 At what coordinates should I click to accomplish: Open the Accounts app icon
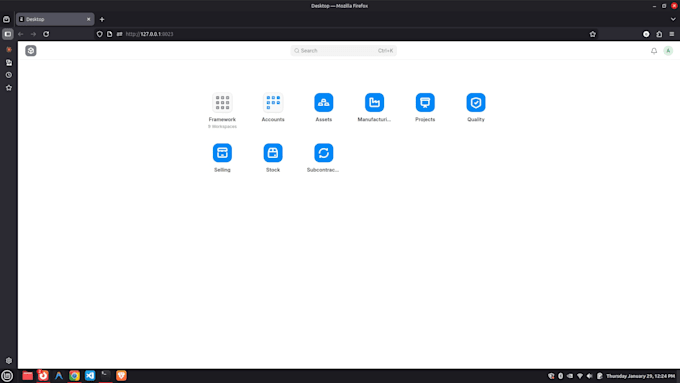tap(273, 103)
